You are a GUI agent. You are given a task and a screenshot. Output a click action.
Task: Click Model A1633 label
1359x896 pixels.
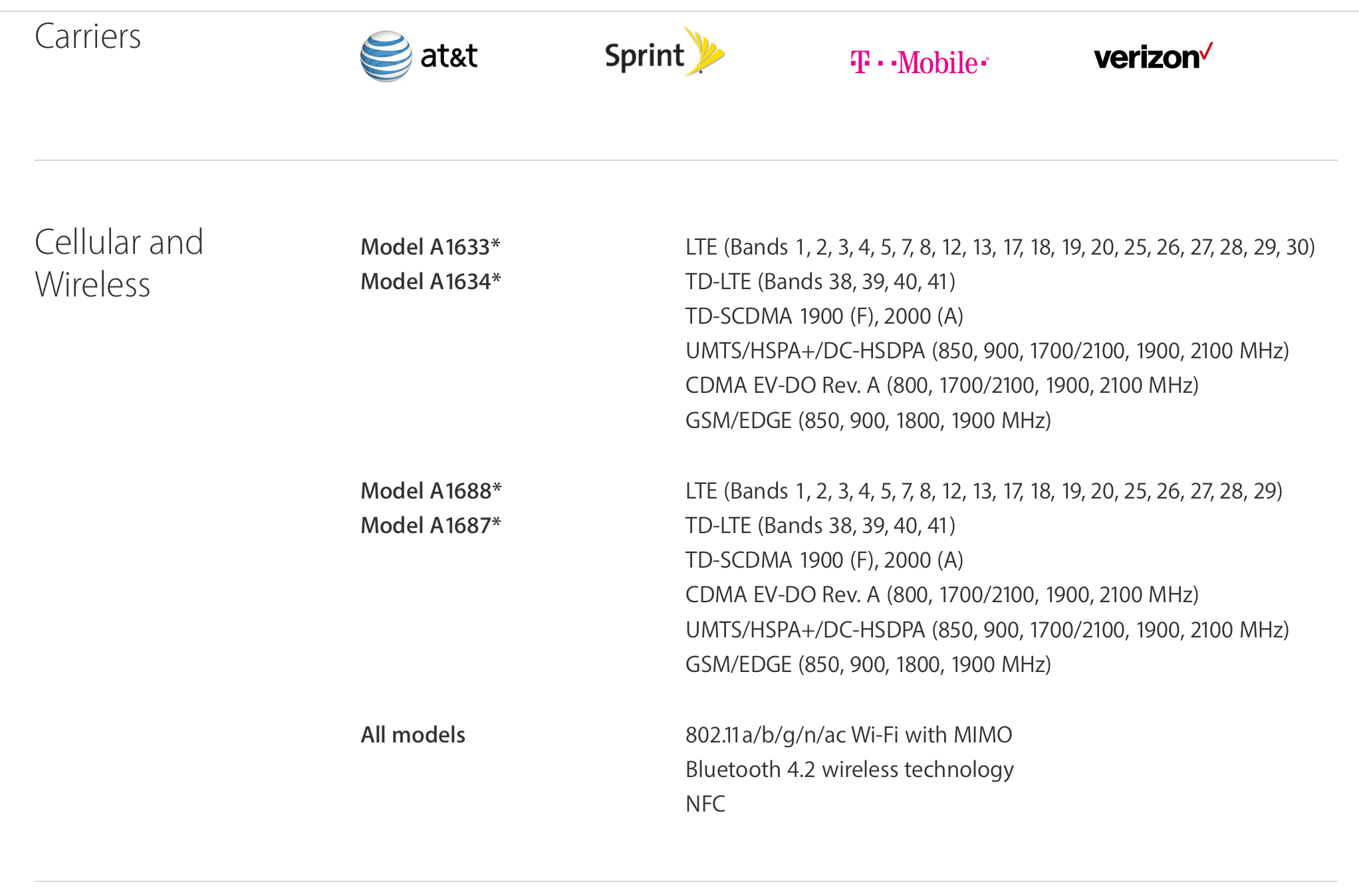(x=430, y=247)
